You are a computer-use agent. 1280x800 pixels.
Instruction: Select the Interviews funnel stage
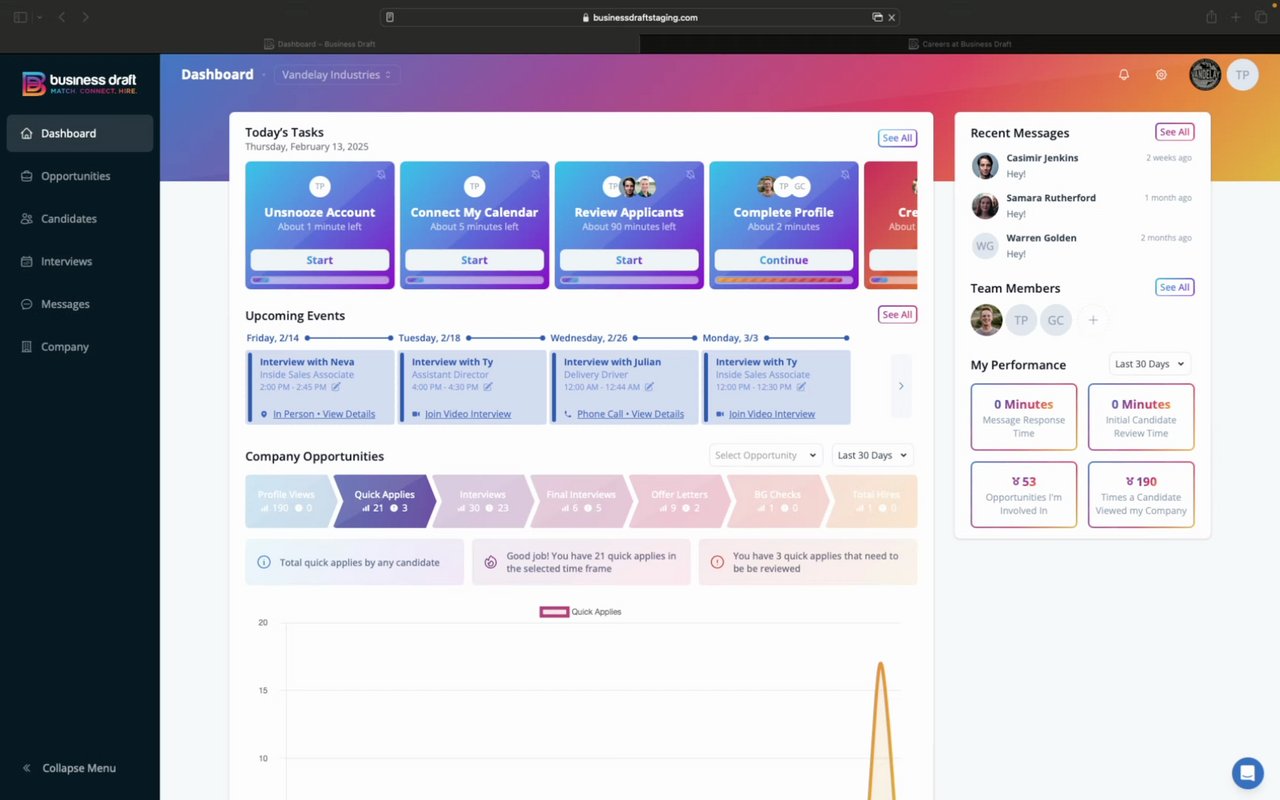(482, 501)
